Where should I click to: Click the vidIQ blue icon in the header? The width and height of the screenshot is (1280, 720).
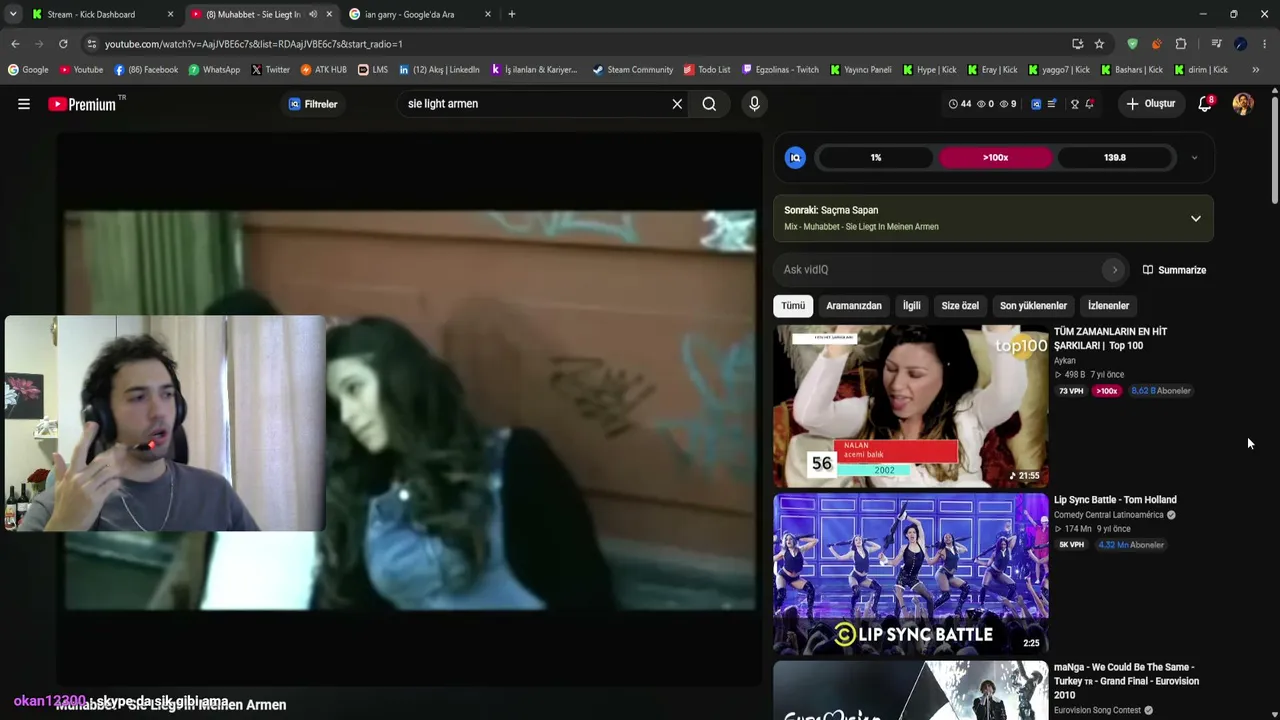point(1036,104)
